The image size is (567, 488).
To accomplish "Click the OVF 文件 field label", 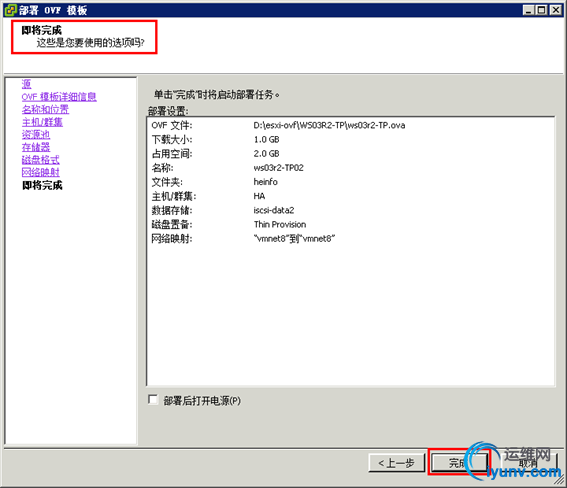I will tap(172, 125).
